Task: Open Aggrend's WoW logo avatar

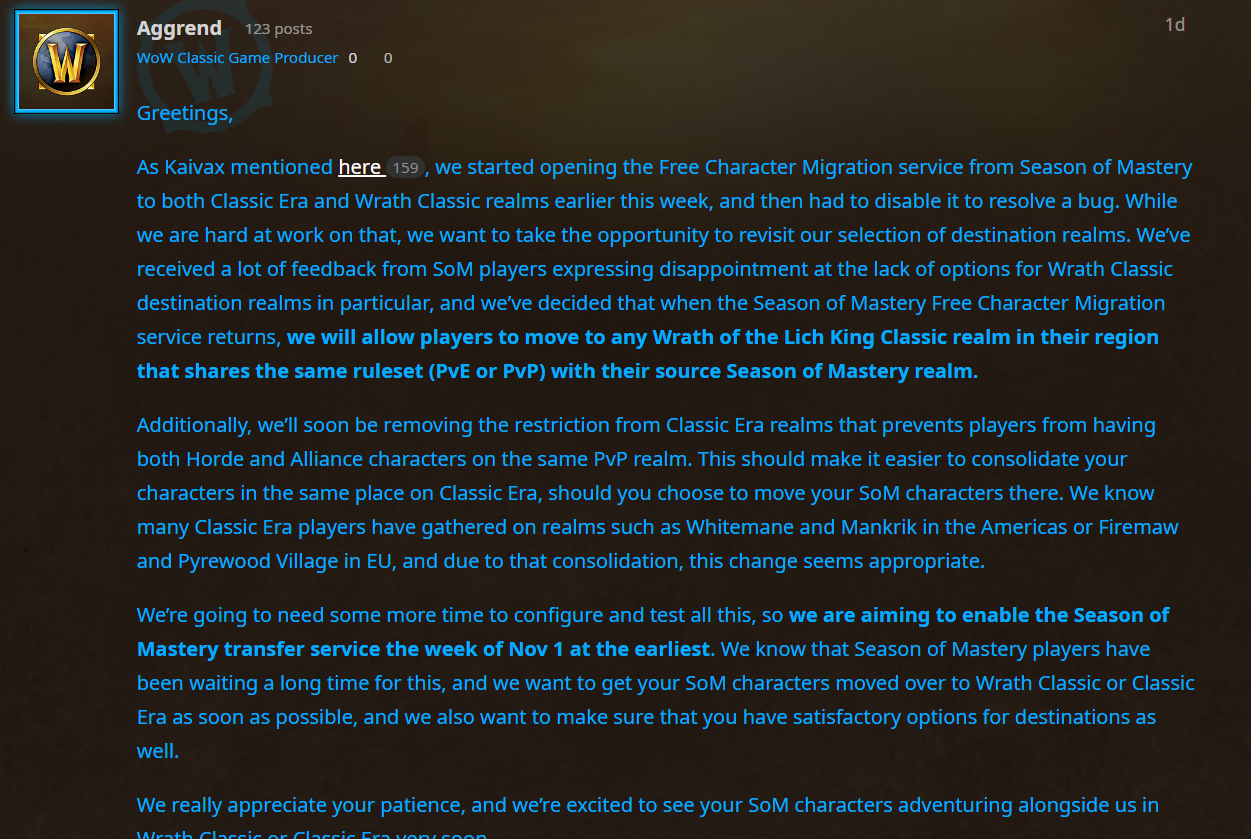Action: point(67,62)
